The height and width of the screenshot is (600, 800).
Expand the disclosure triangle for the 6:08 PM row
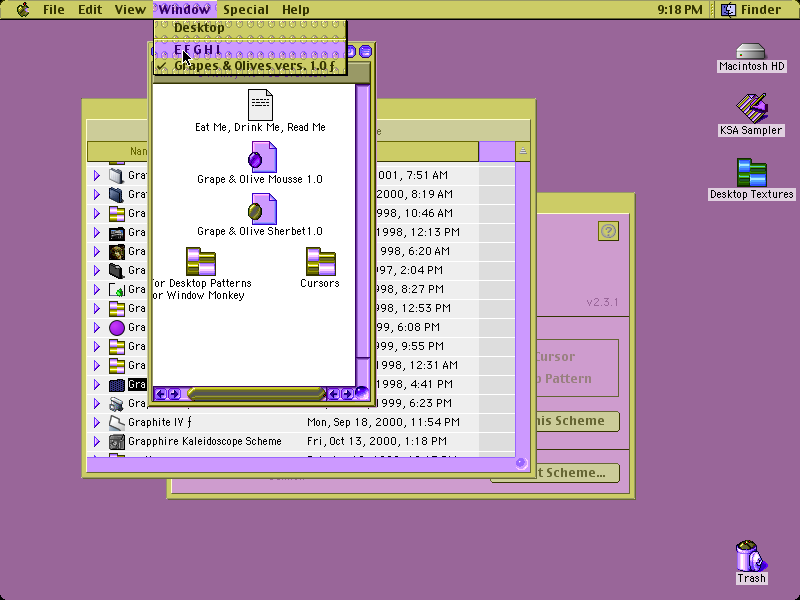97,328
